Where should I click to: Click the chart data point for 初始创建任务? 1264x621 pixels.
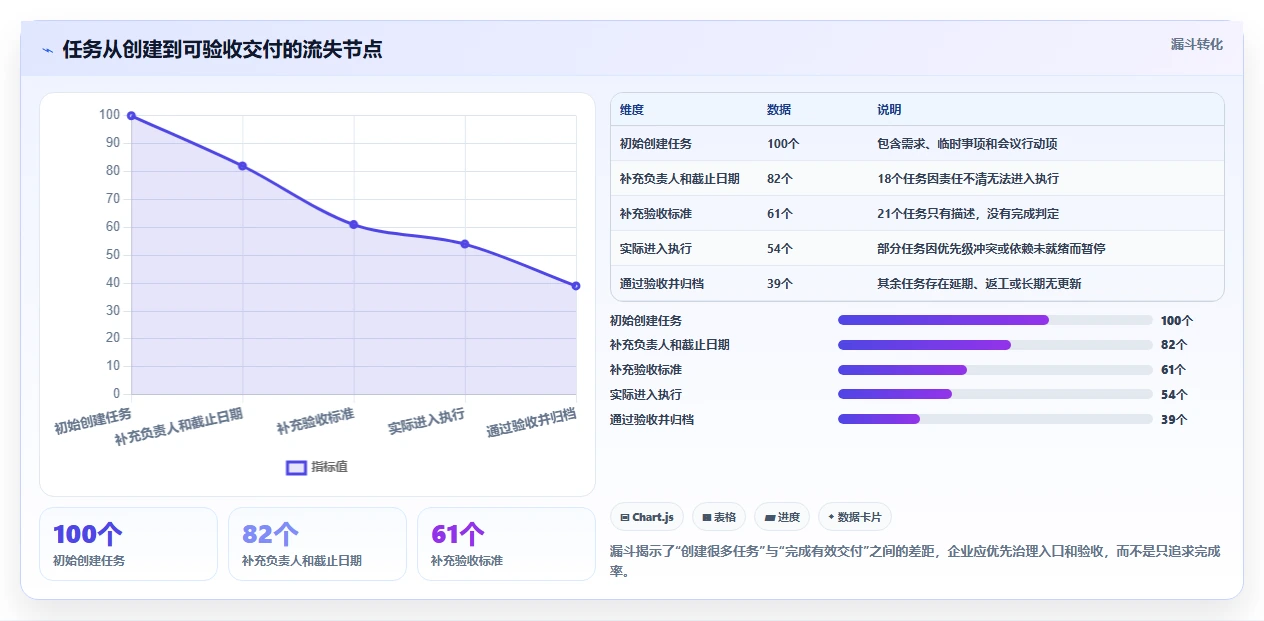[131, 116]
